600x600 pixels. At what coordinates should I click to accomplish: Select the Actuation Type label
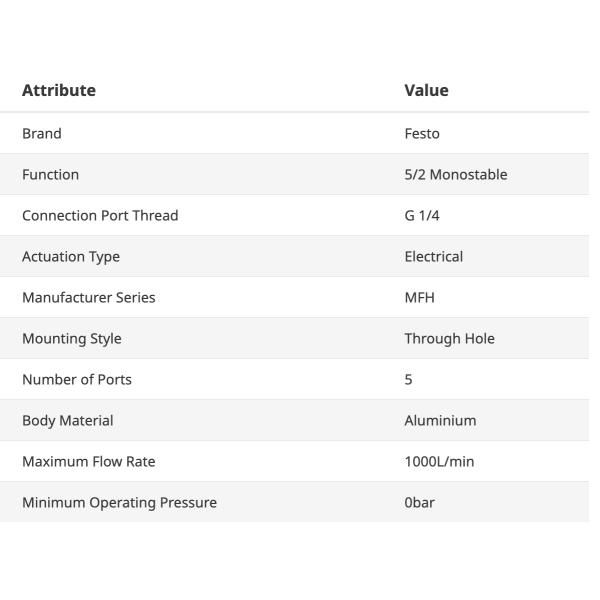71,256
